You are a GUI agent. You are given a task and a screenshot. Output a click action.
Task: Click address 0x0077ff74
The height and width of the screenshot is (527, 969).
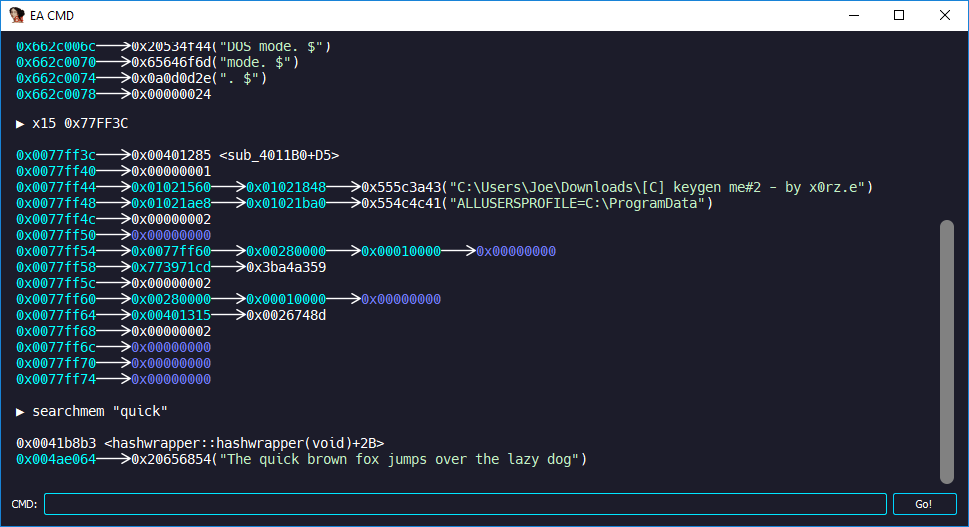click(x=56, y=379)
